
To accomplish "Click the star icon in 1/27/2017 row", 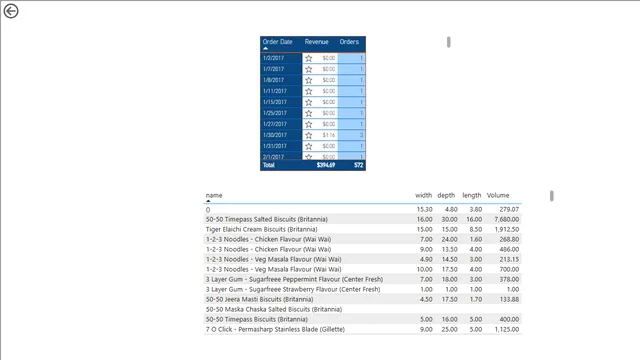I will click(309, 124).
